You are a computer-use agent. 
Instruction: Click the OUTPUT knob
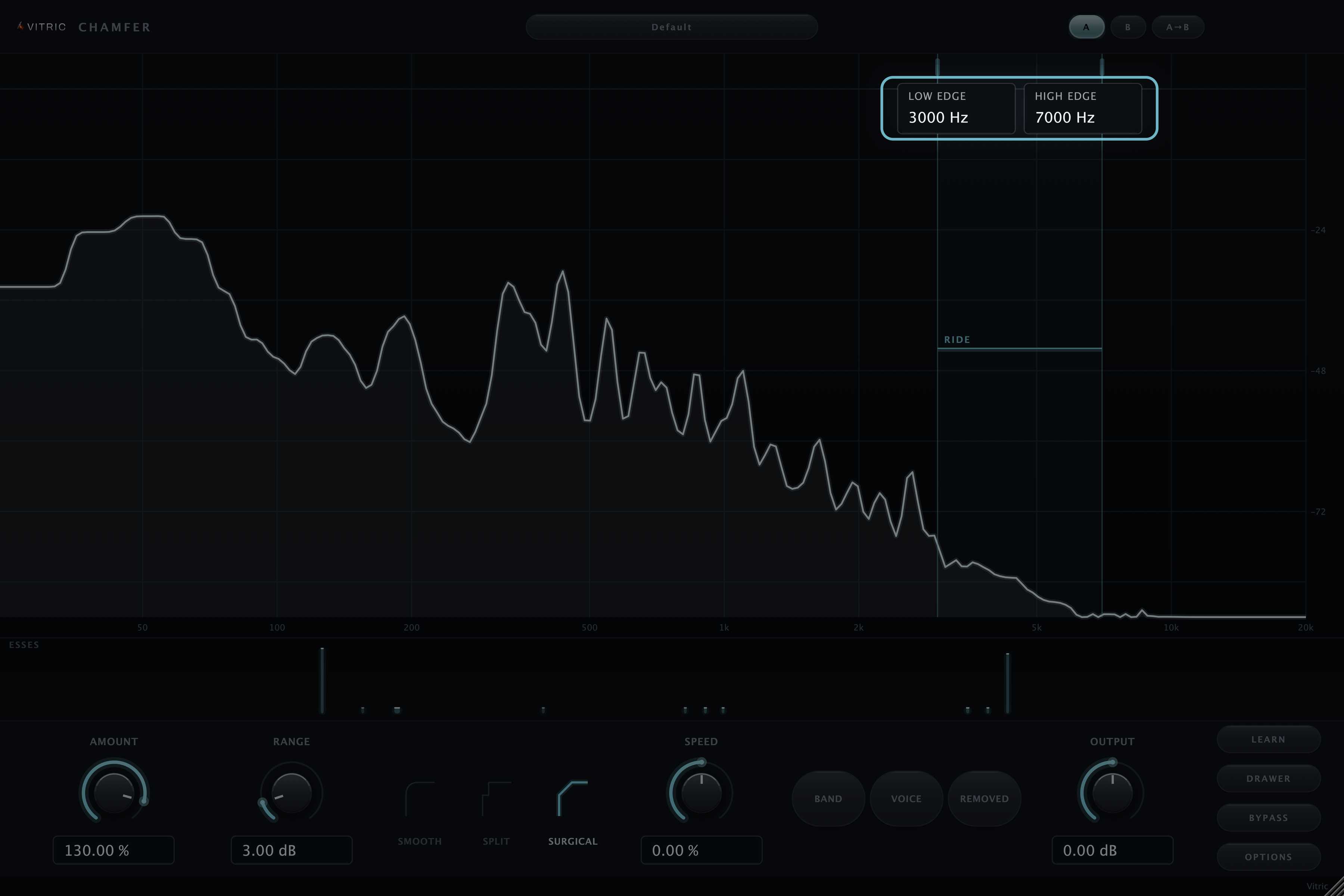click(1112, 793)
